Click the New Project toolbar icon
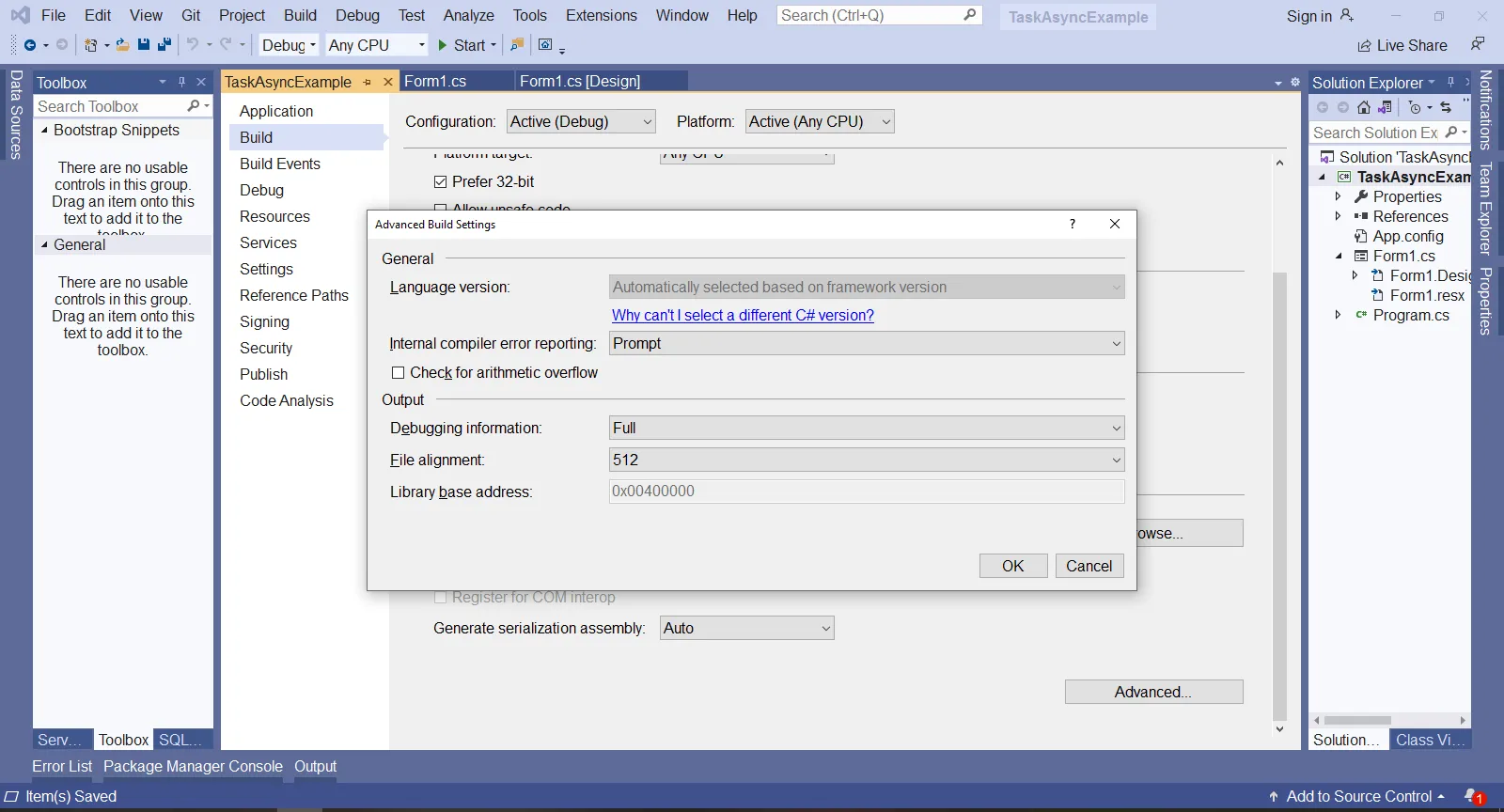1504x812 pixels. (x=91, y=45)
